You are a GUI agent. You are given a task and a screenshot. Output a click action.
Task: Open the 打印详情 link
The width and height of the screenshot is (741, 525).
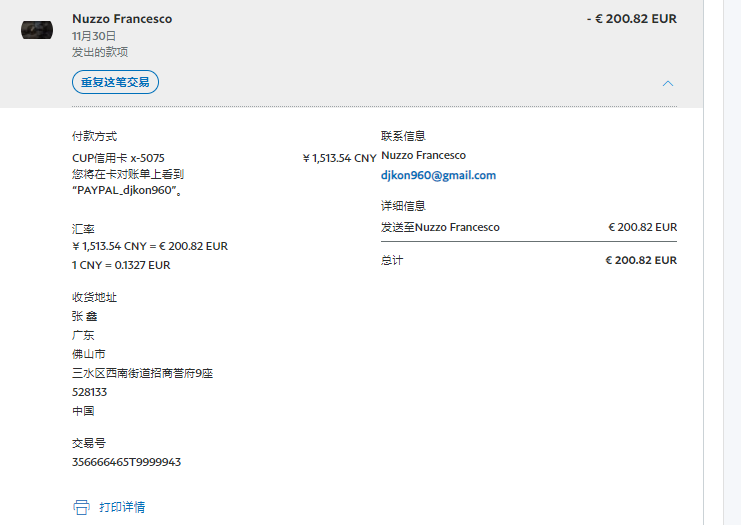(x=122, y=507)
